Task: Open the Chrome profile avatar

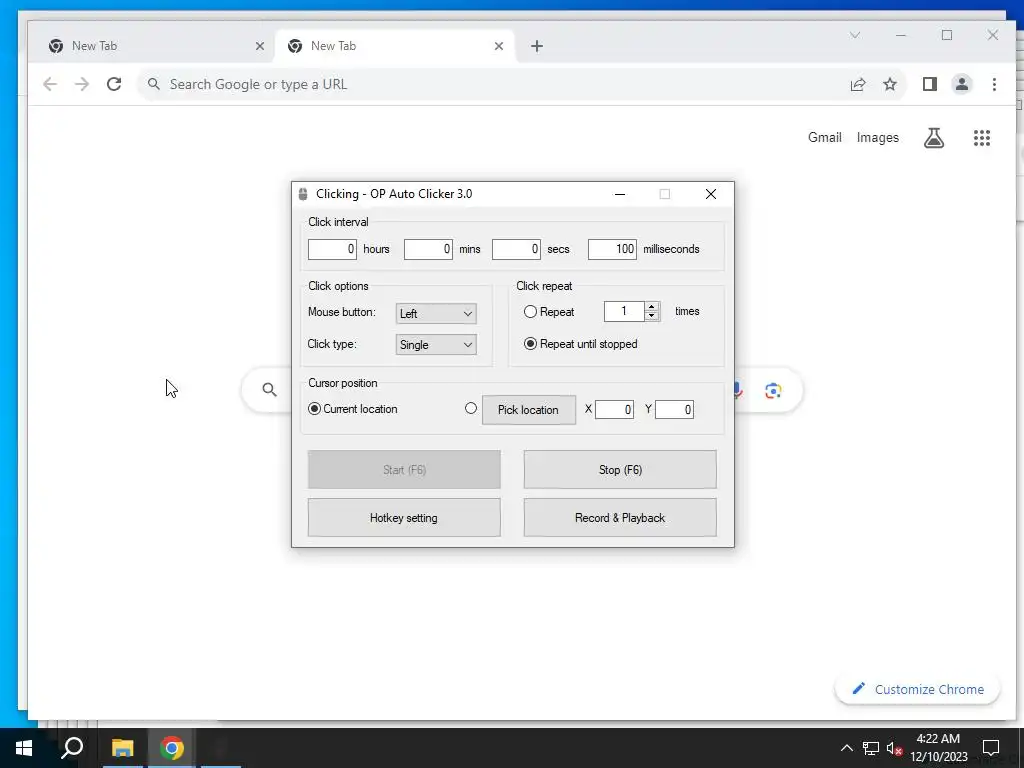Action: [962, 84]
